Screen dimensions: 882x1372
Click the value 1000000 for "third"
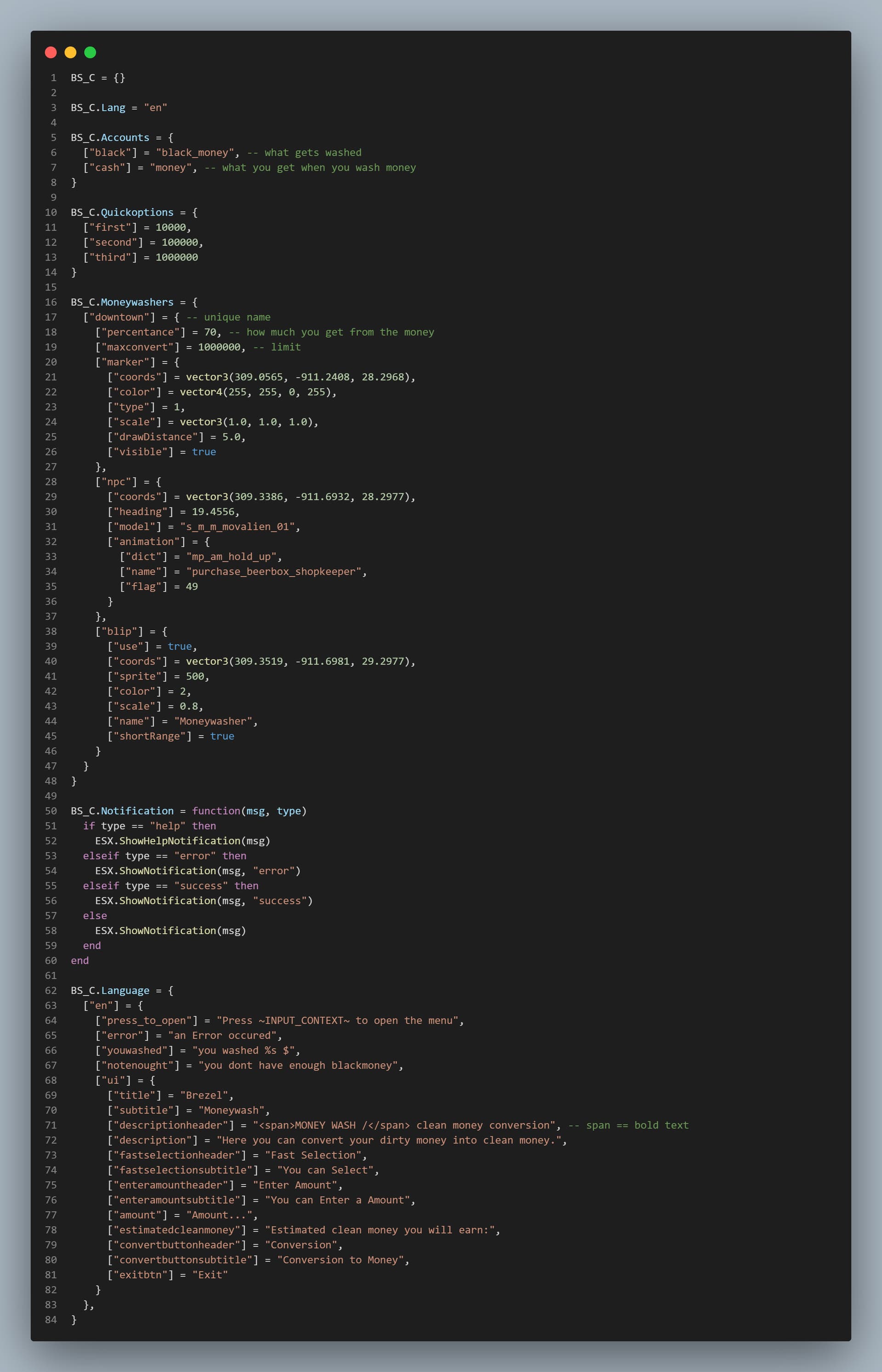[176, 257]
